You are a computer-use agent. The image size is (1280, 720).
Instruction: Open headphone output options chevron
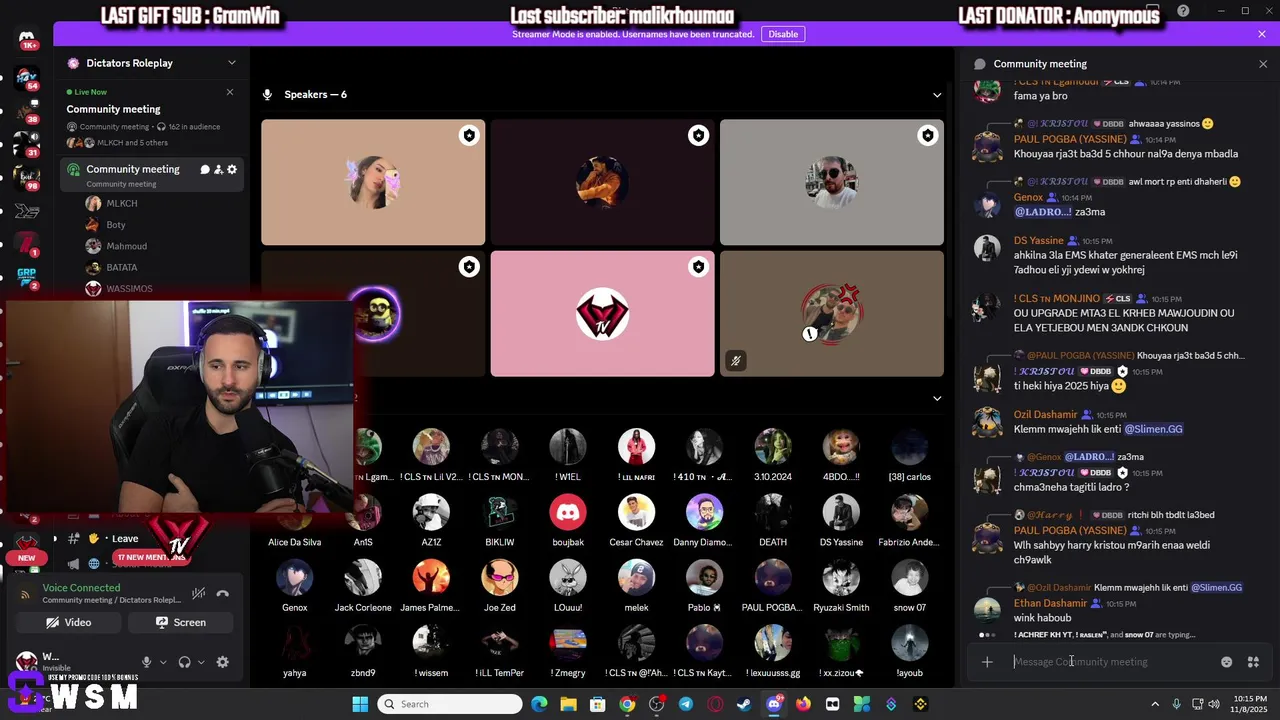(200, 662)
